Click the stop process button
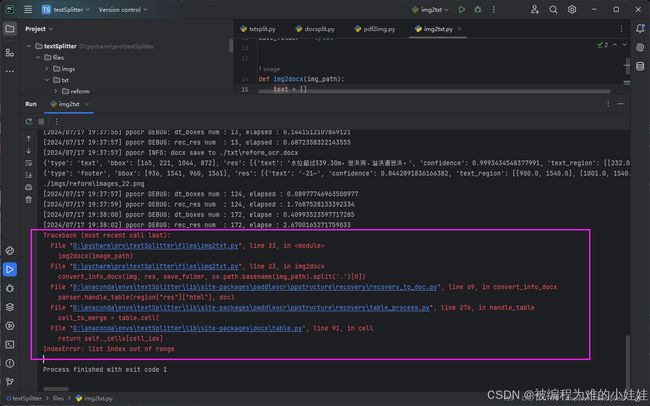Image resolution: width=650 pixels, height=406 pixels. coord(41,122)
